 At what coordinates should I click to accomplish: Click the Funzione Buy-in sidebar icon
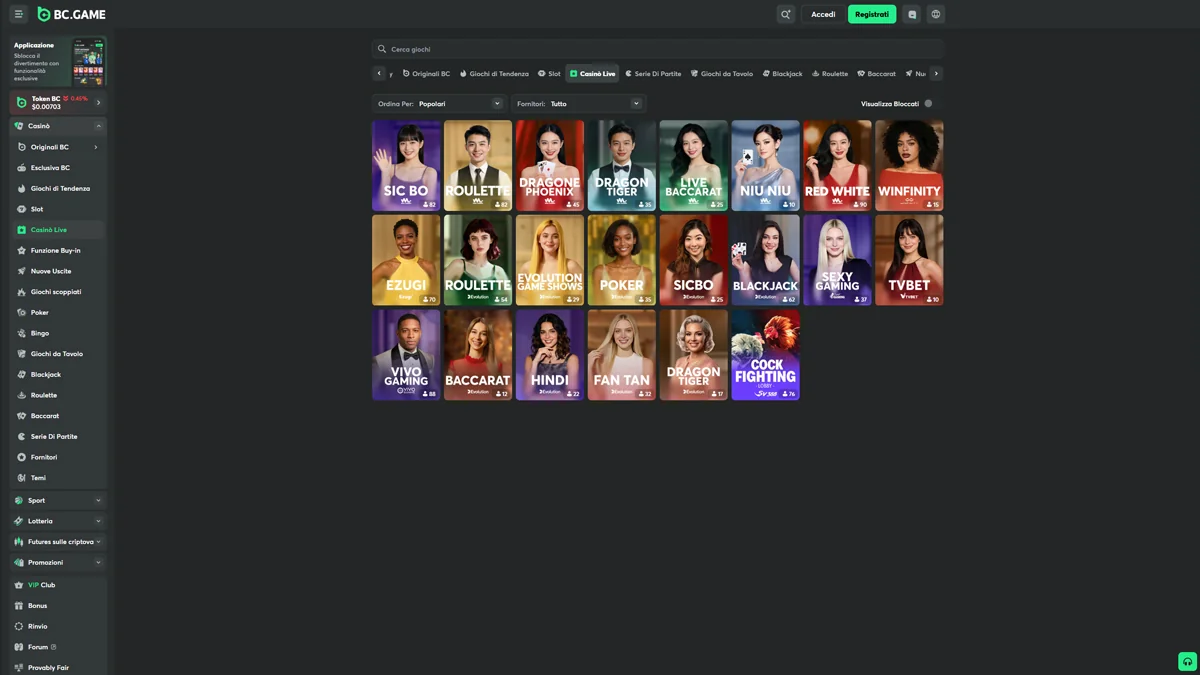point(22,250)
